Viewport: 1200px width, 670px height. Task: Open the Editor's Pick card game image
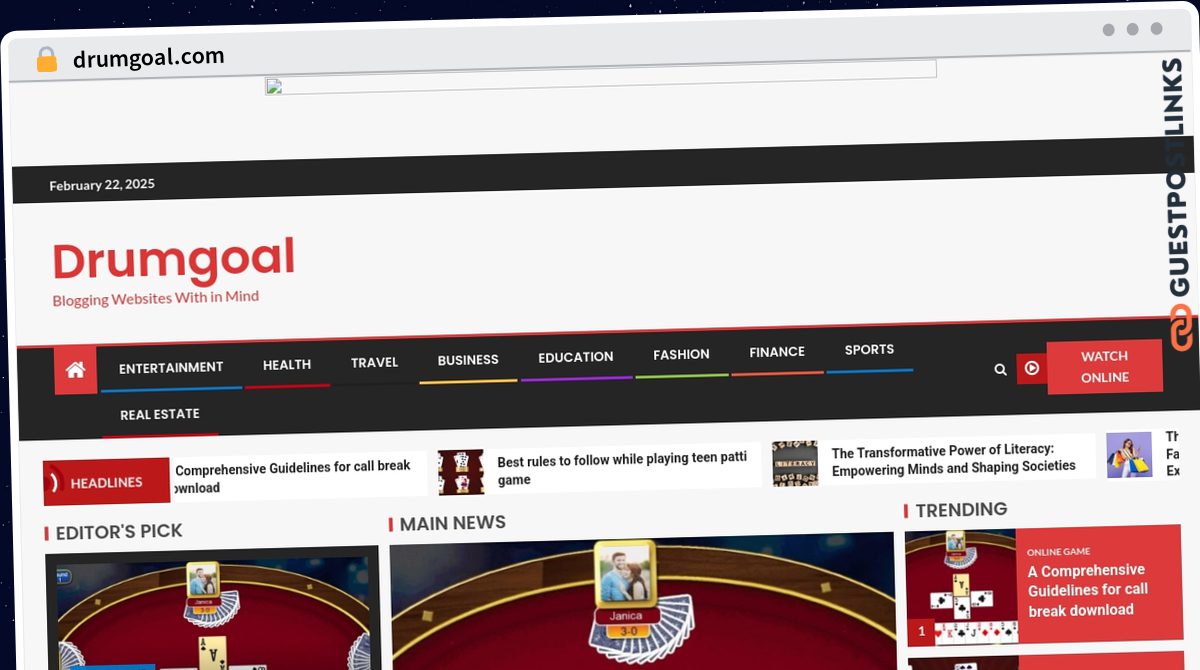pos(212,609)
